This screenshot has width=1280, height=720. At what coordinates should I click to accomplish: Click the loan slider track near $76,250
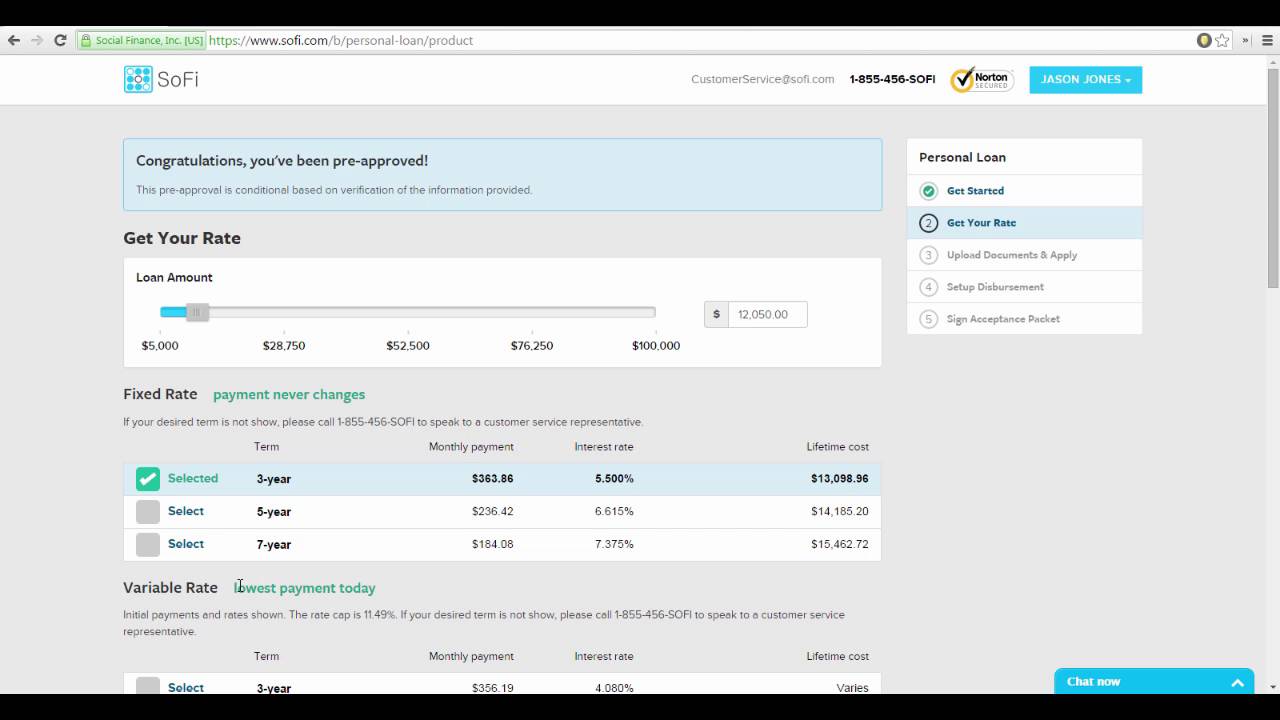(x=532, y=313)
